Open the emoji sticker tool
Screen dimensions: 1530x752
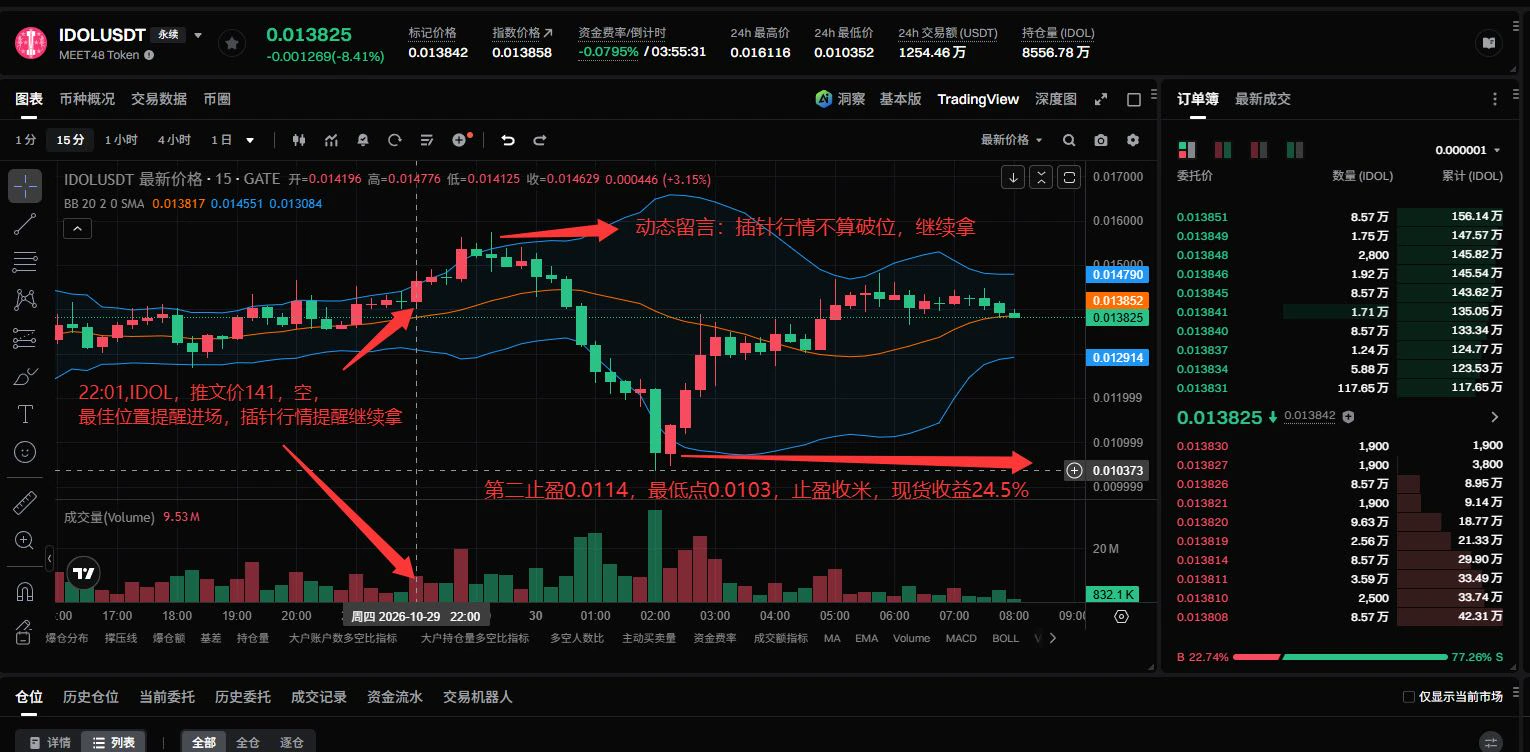[x=25, y=452]
